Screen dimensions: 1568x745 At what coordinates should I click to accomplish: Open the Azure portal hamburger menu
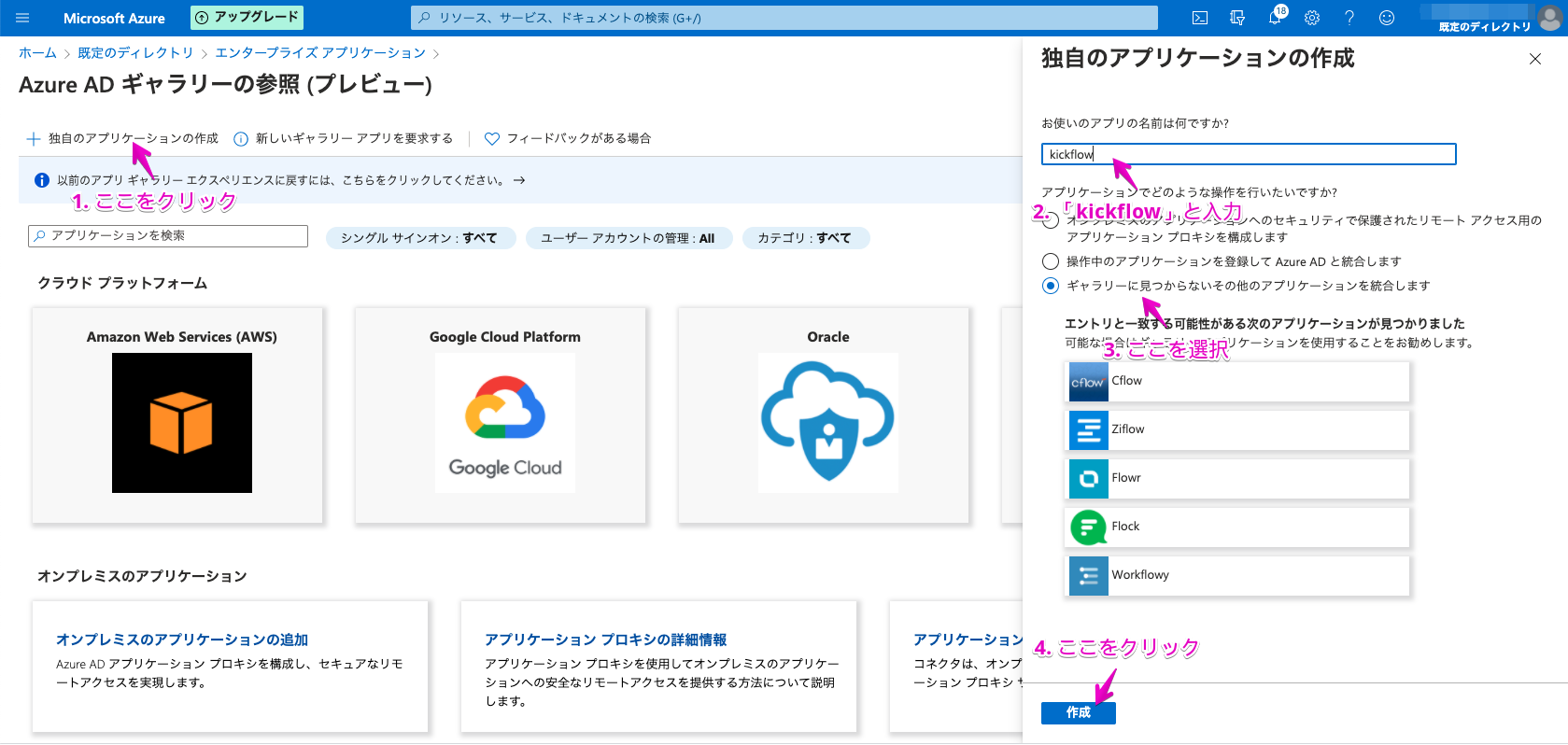click(x=22, y=18)
